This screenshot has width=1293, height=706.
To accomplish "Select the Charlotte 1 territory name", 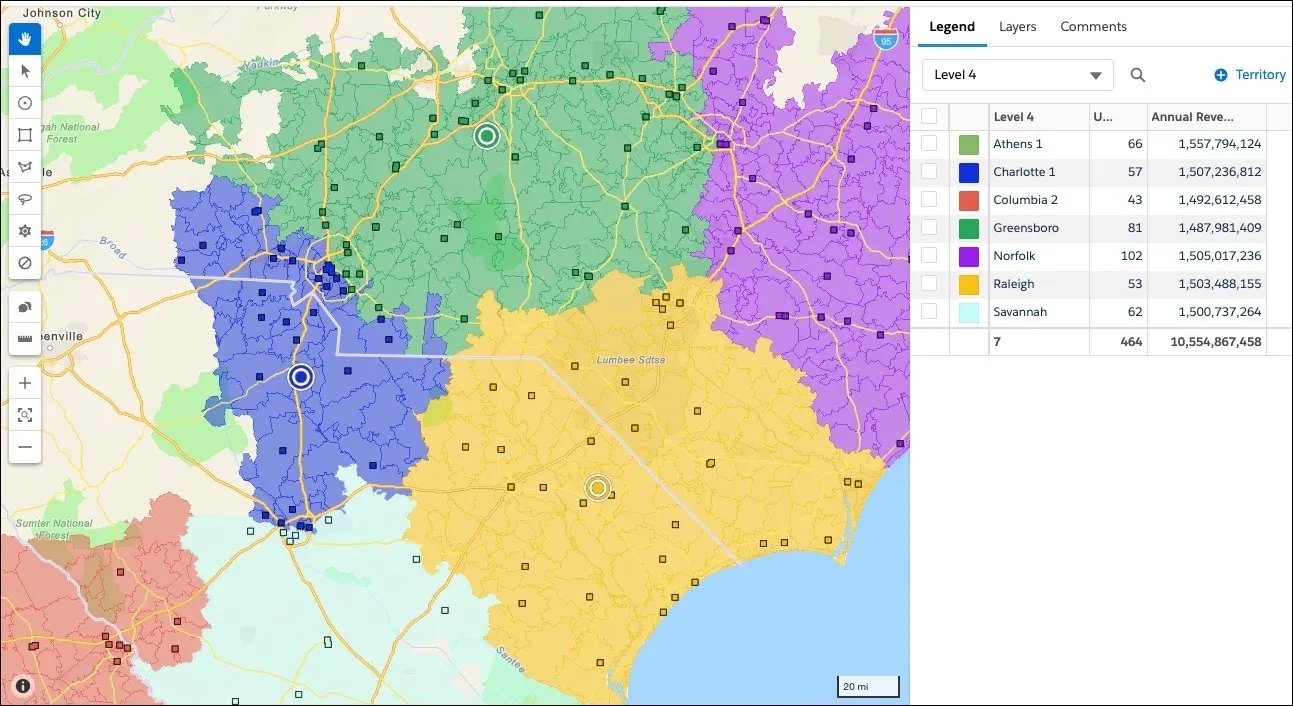I will (1024, 172).
